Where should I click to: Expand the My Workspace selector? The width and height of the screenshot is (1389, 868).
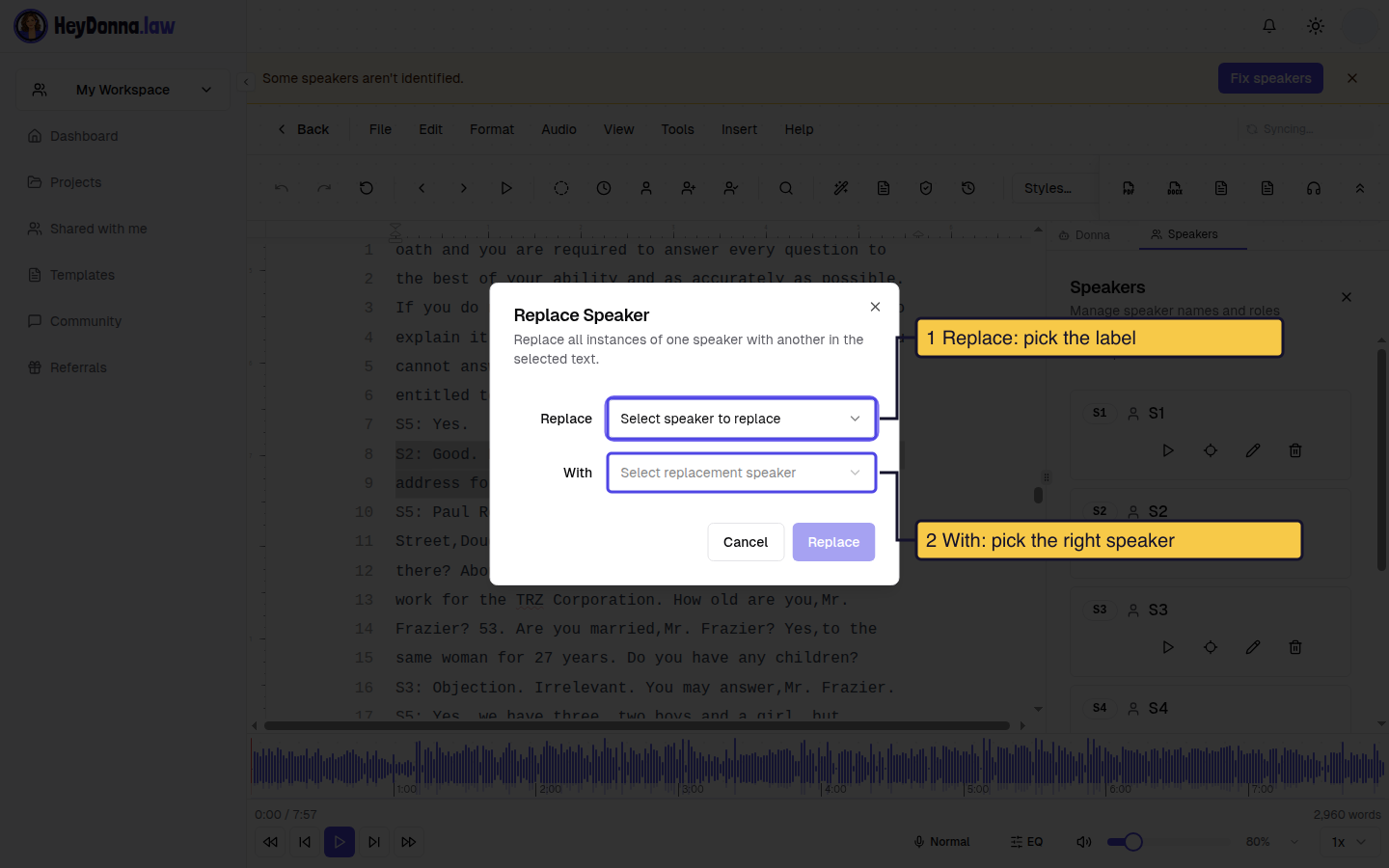(123, 90)
